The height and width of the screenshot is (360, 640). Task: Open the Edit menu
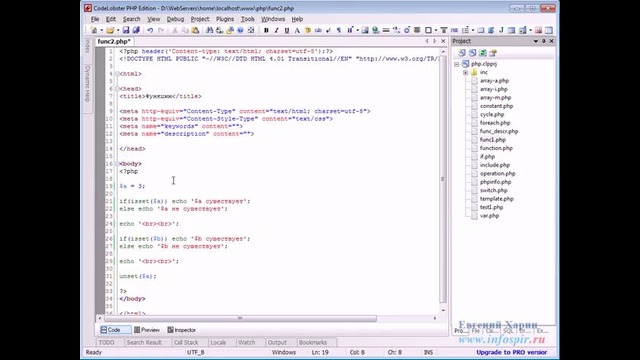click(x=111, y=19)
